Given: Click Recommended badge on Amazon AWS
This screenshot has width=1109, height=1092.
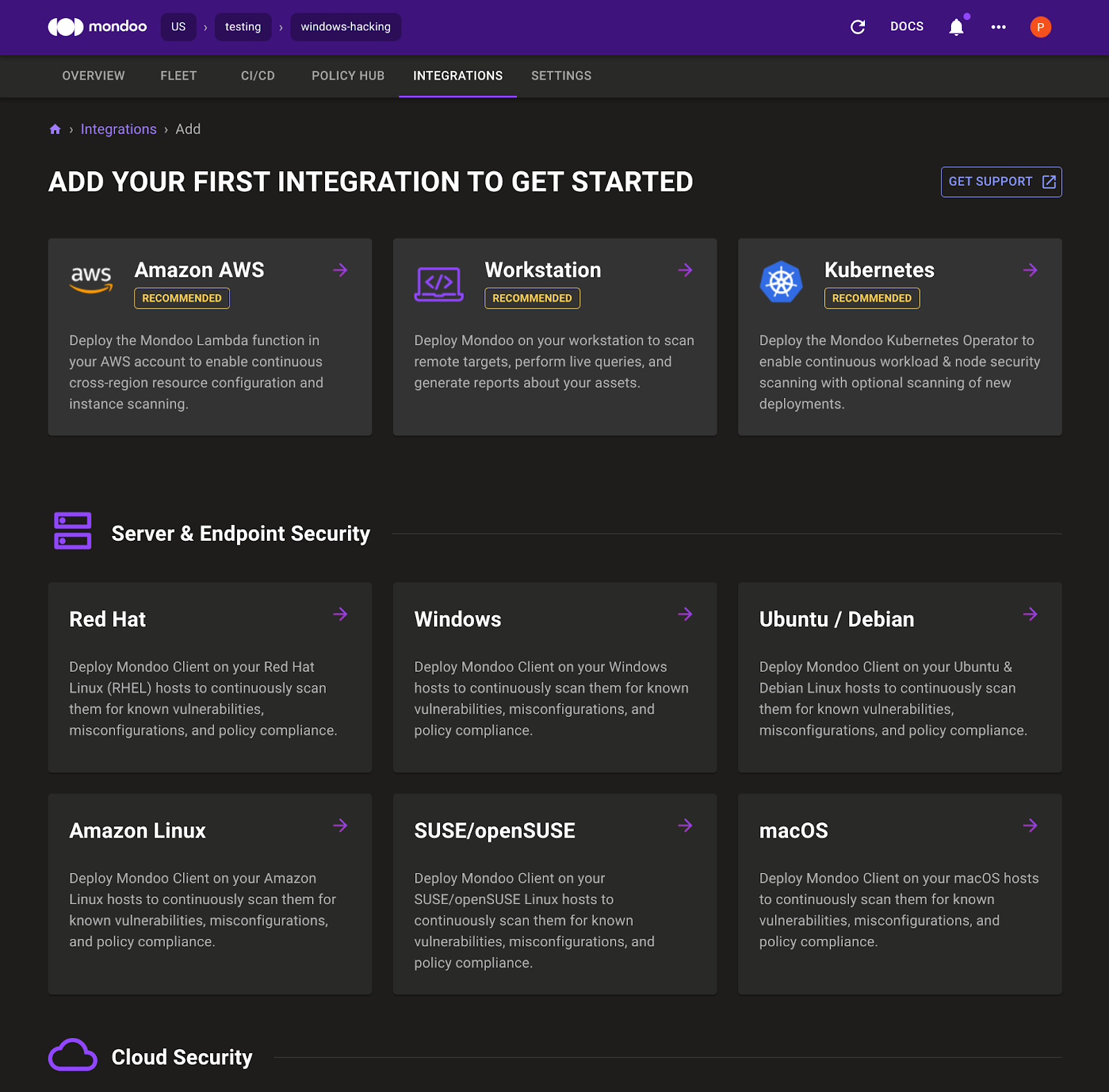Looking at the screenshot, I should [x=182, y=298].
